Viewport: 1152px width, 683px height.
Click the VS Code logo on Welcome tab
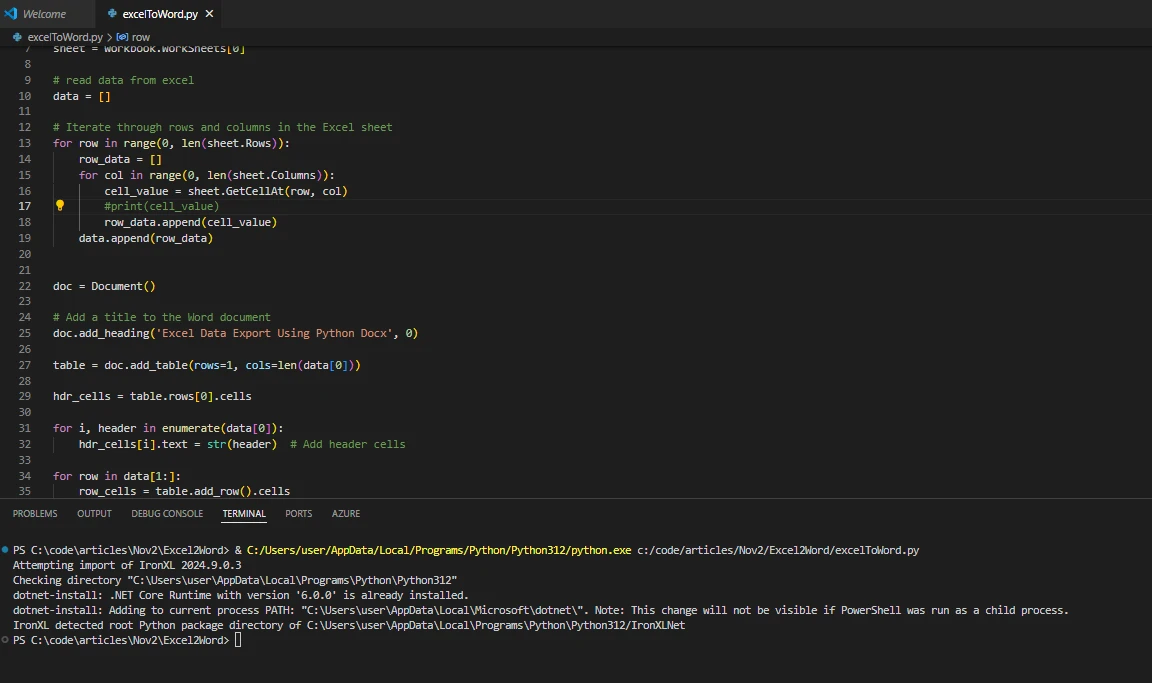coord(11,14)
